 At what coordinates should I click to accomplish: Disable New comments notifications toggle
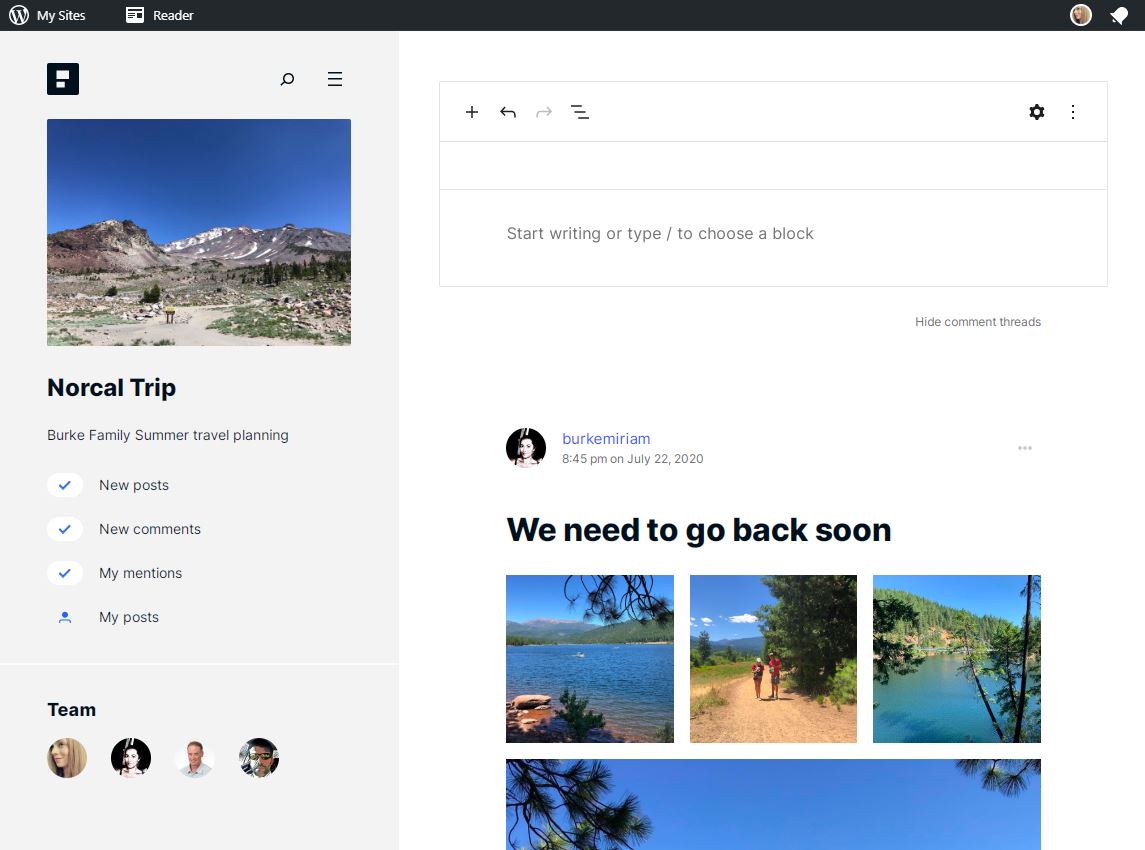coord(65,529)
